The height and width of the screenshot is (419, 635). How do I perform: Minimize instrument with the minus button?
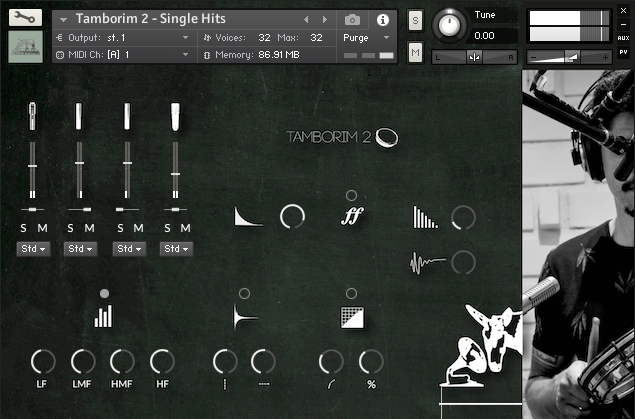tap(623, 24)
